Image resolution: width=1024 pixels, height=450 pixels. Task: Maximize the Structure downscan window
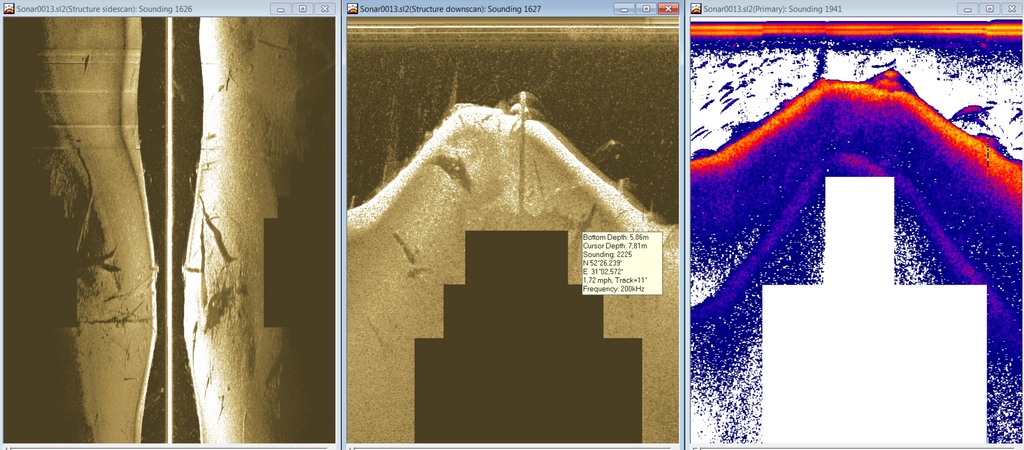(647, 8)
